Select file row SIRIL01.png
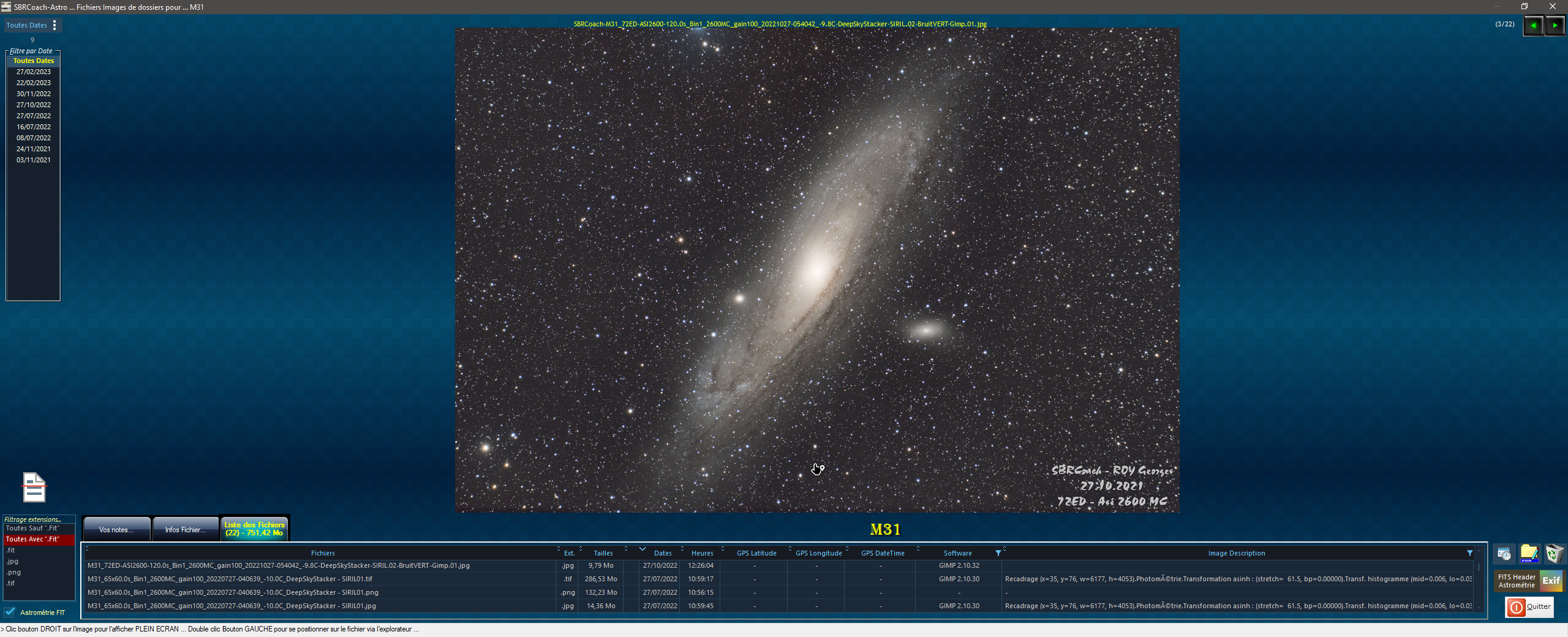 pyautogui.click(x=779, y=592)
